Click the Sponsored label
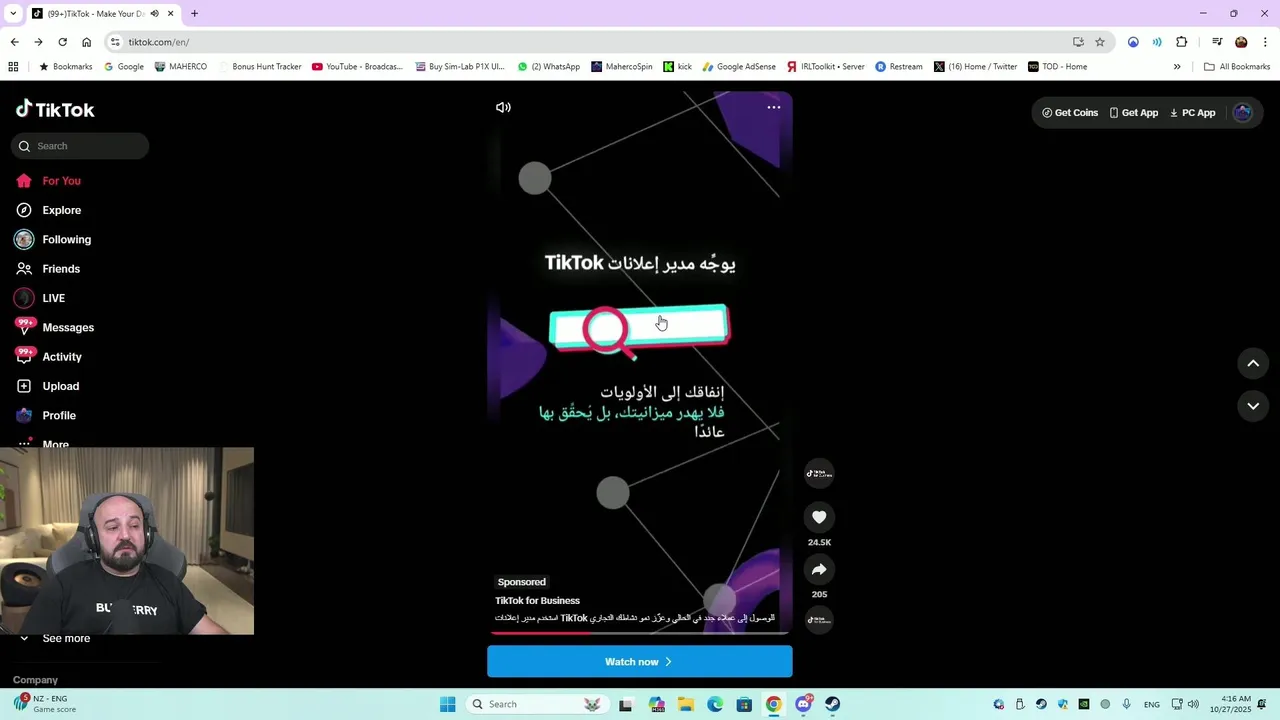Image resolution: width=1280 pixels, height=720 pixels. [522, 582]
